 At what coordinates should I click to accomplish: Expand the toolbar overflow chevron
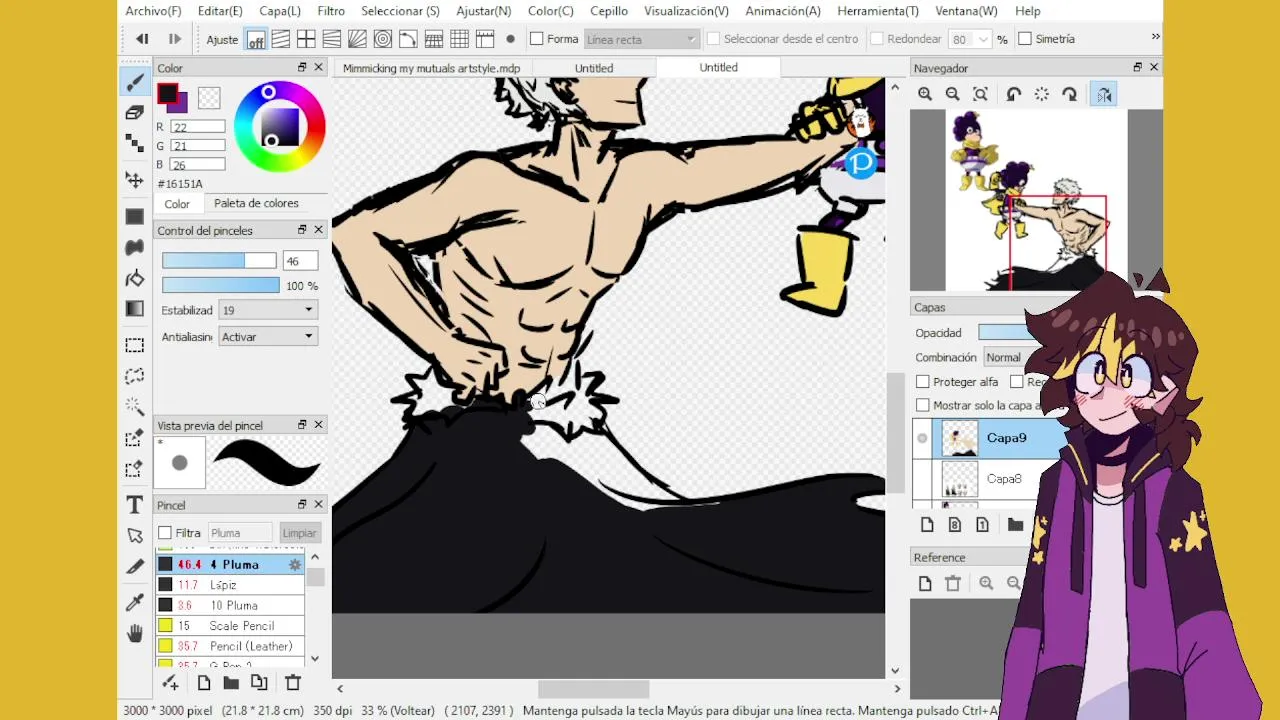1155,37
